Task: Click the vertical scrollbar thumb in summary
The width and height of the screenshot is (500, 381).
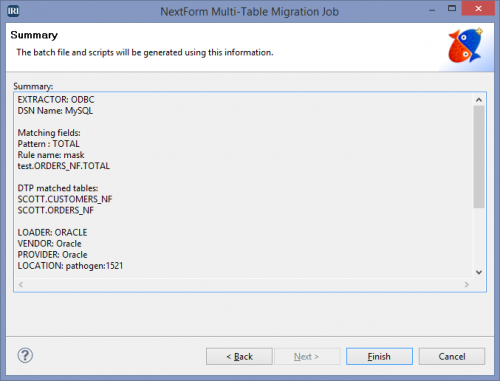Action: pos(479,157)
